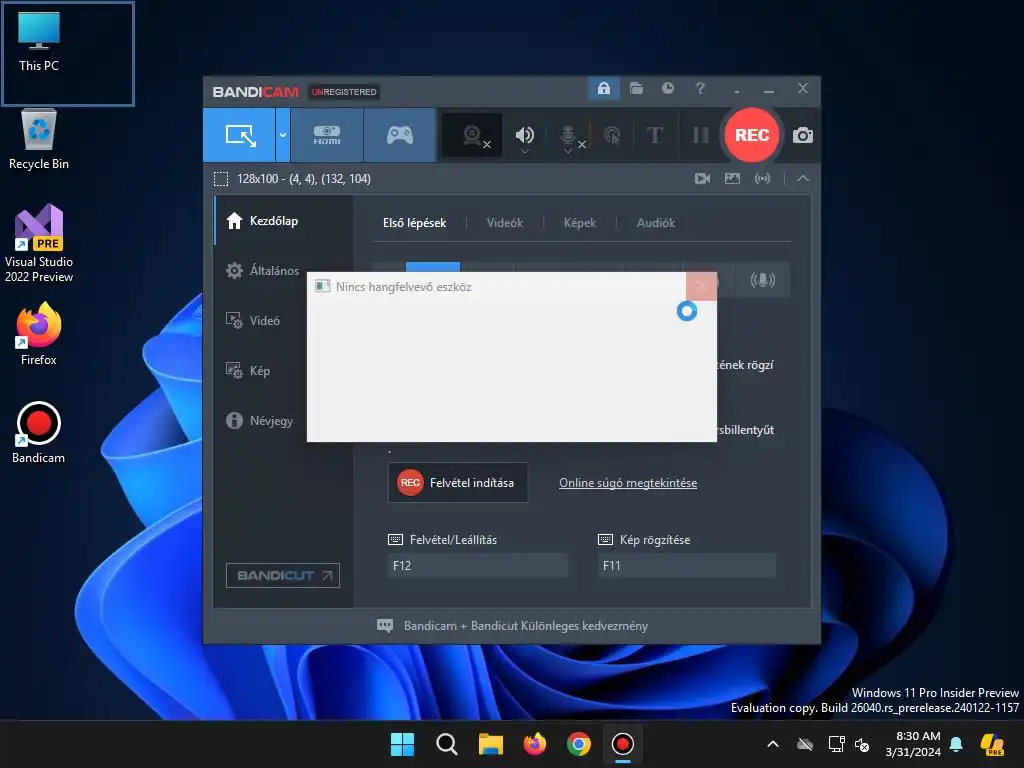Image resolution: width=1024 pixels, height=768 pixels.
Task: Open the help question mark icon
Action: 700,88
